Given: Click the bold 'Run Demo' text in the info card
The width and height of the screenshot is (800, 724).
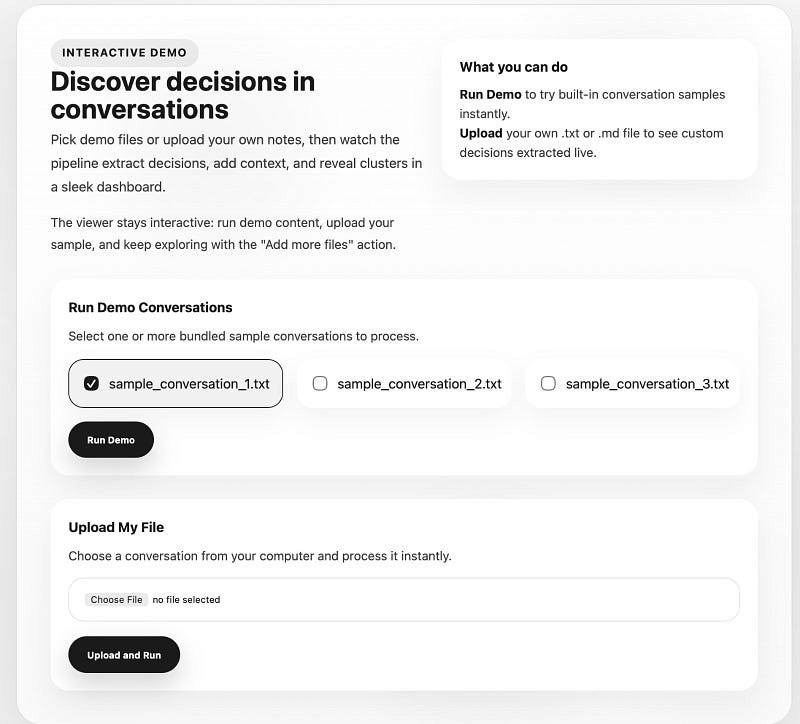Looking at the screenshot, I should point(491,94).
